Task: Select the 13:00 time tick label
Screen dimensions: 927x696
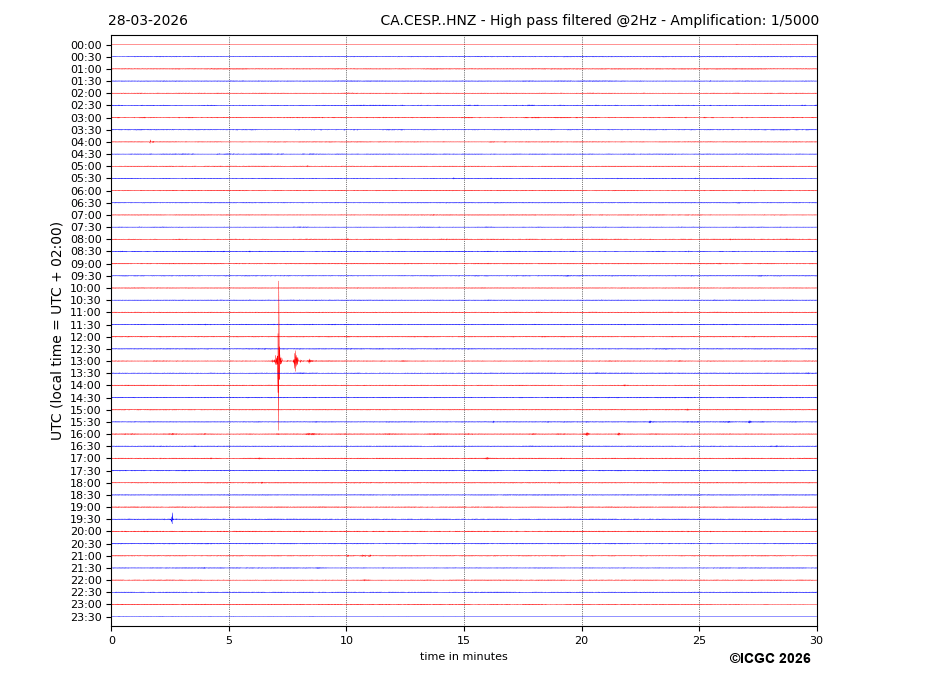Action: pyautogui.click(x=86, y=361)
